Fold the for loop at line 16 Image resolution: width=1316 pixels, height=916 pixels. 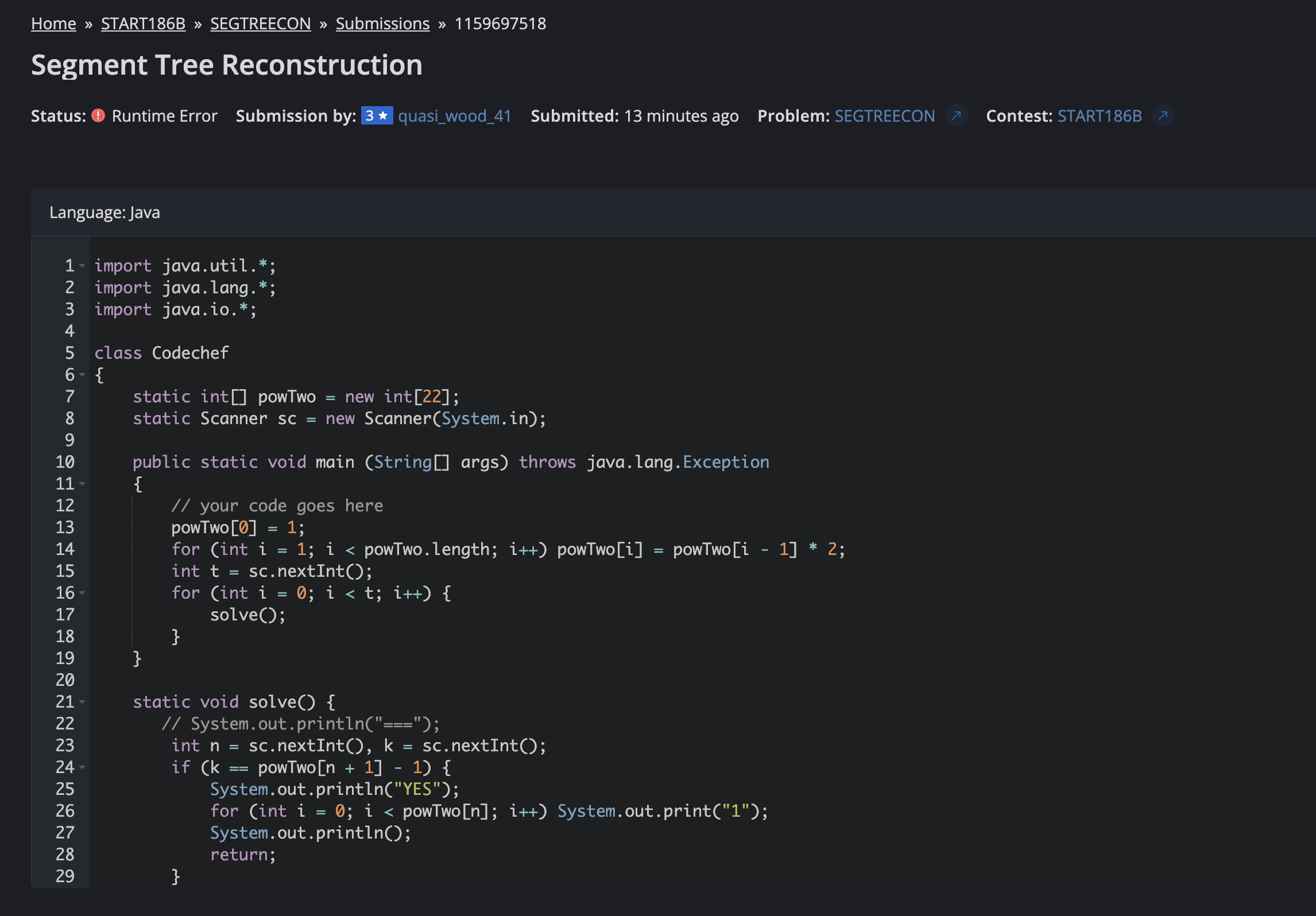(x=83, y=593)
